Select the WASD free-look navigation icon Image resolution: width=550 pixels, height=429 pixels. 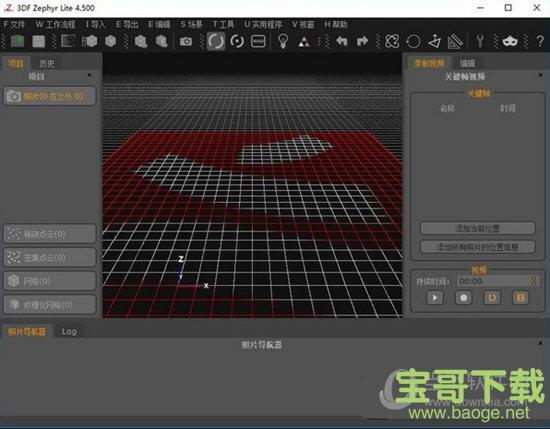pyautogui.click(x=259, y=41)
